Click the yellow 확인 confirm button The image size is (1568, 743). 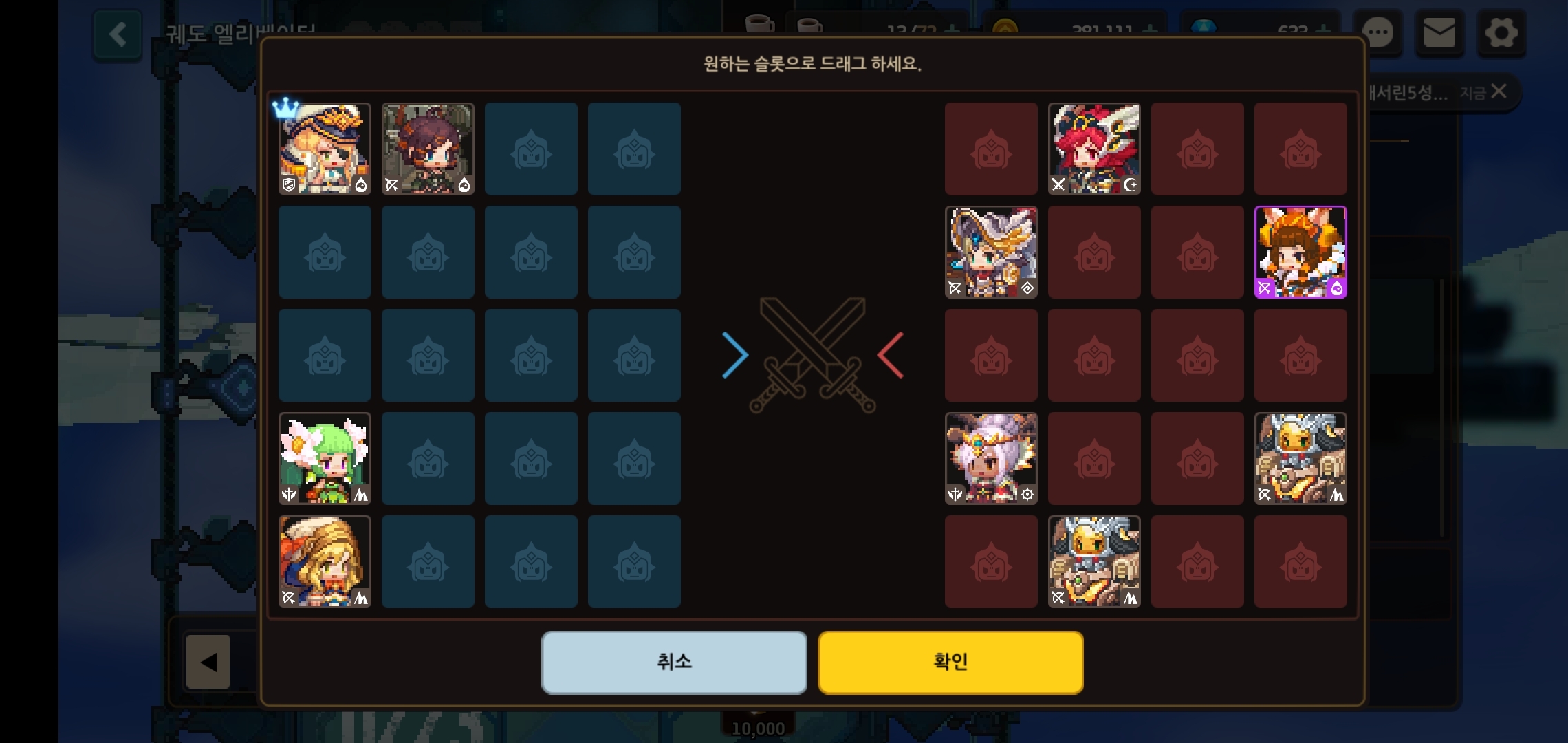[950, 662]
